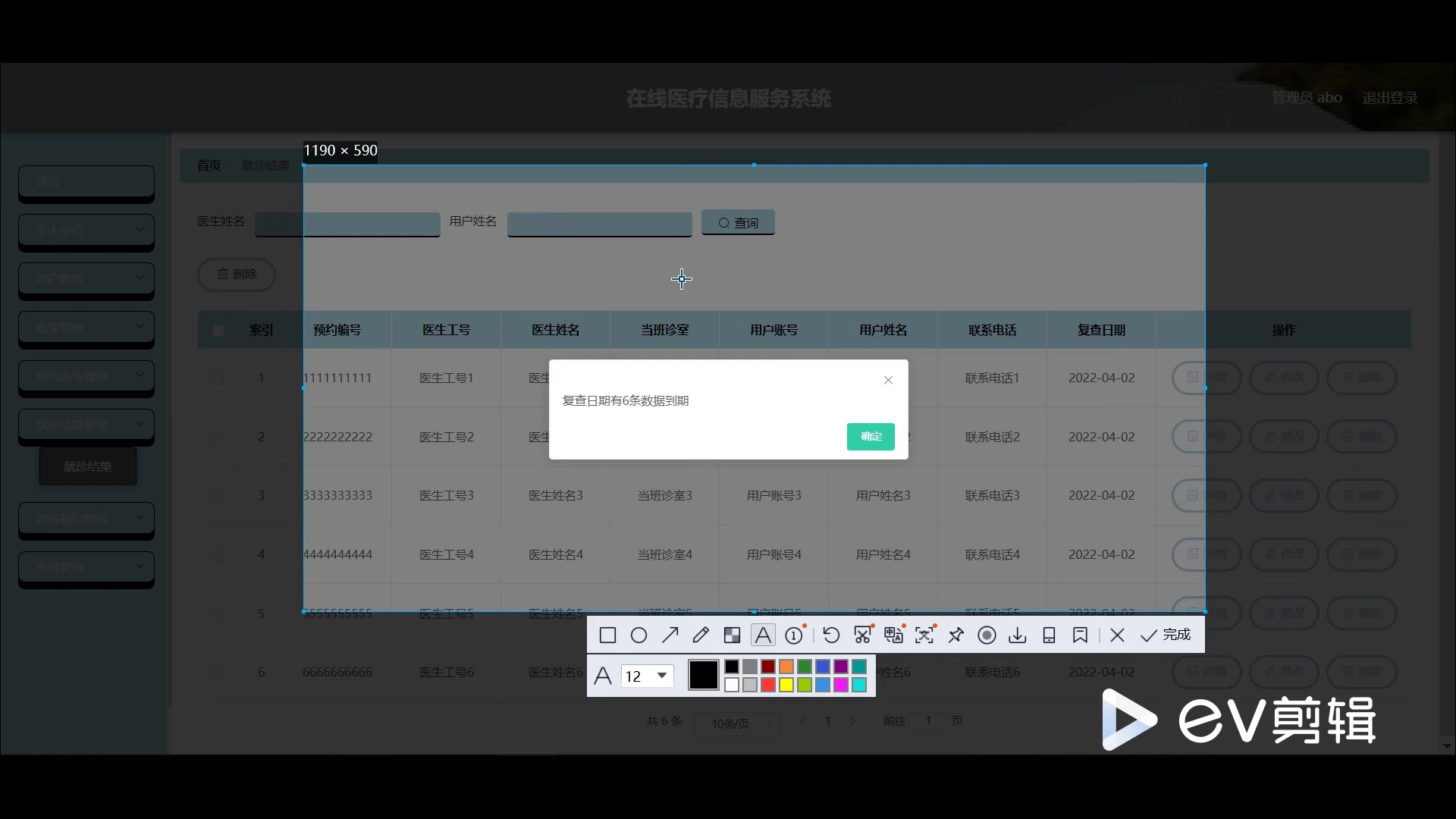Click the pin screenshot icon
The image size is (1456, 819).
tap(955, 635)
